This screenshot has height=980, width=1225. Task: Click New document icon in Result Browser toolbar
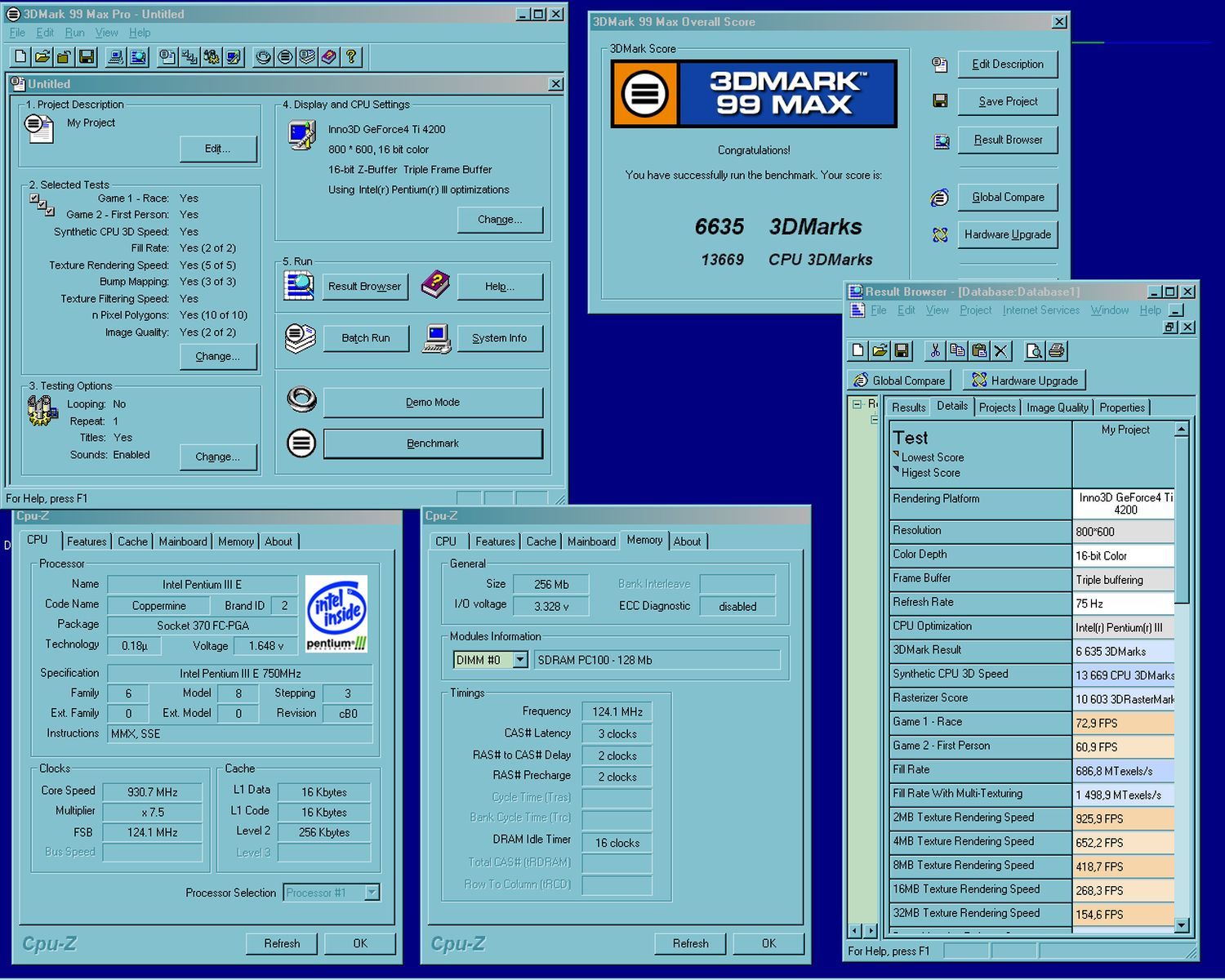tap(857, 351)
